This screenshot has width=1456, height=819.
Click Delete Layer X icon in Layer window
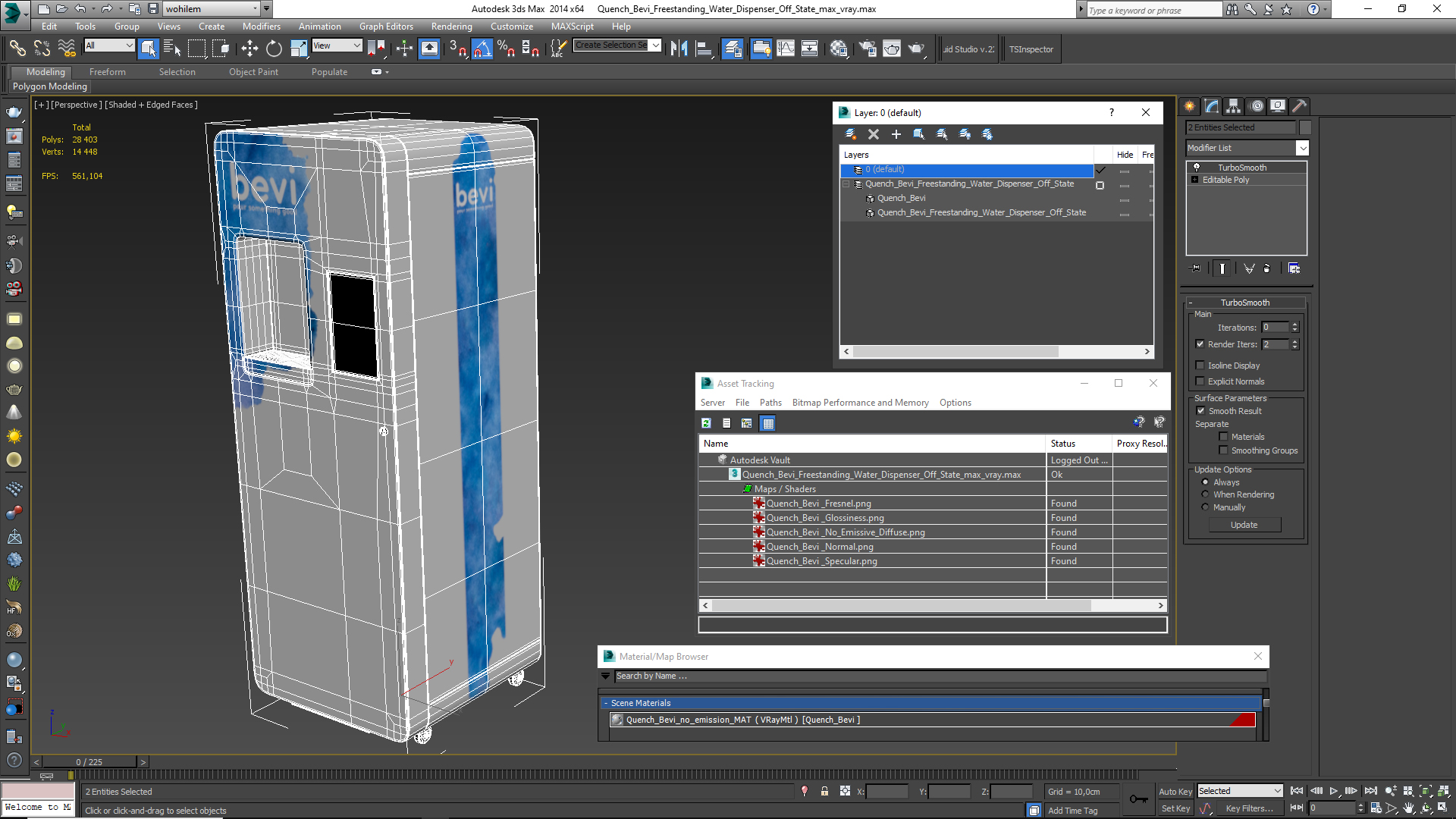pos(874,134)
